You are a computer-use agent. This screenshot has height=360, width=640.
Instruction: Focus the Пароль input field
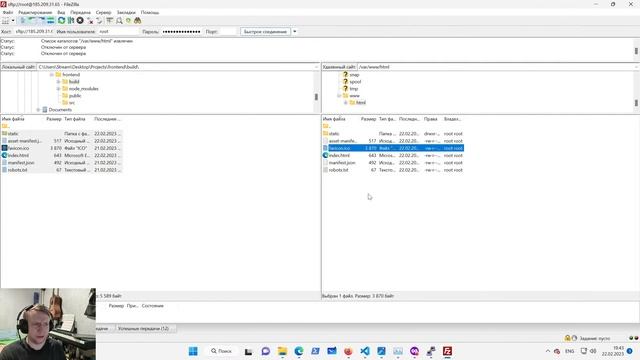click(x=182, y=31)
